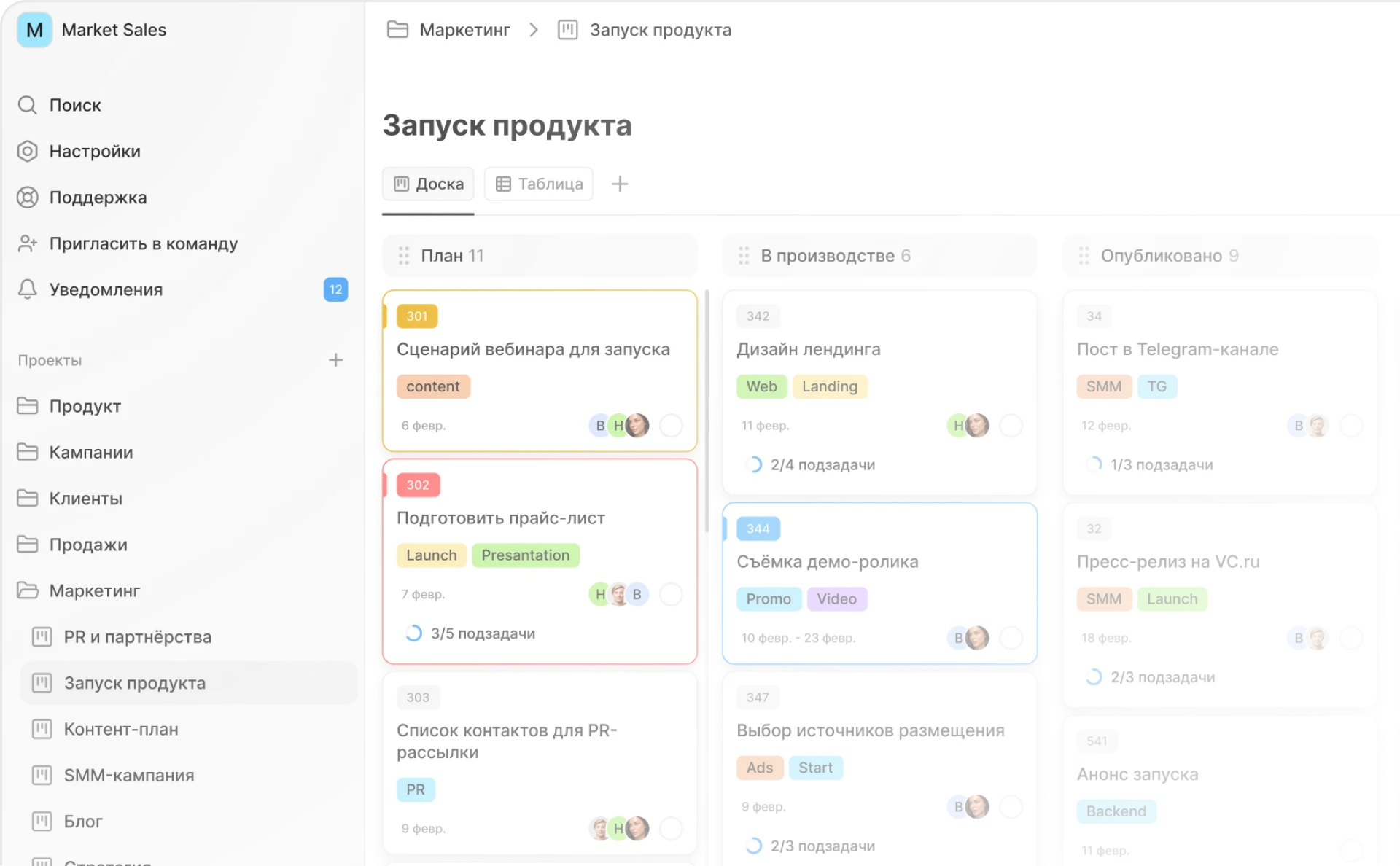Open Съёмка демо-ролика task card
This screenshot has height=866, width=1400.
tap(879, 583)
